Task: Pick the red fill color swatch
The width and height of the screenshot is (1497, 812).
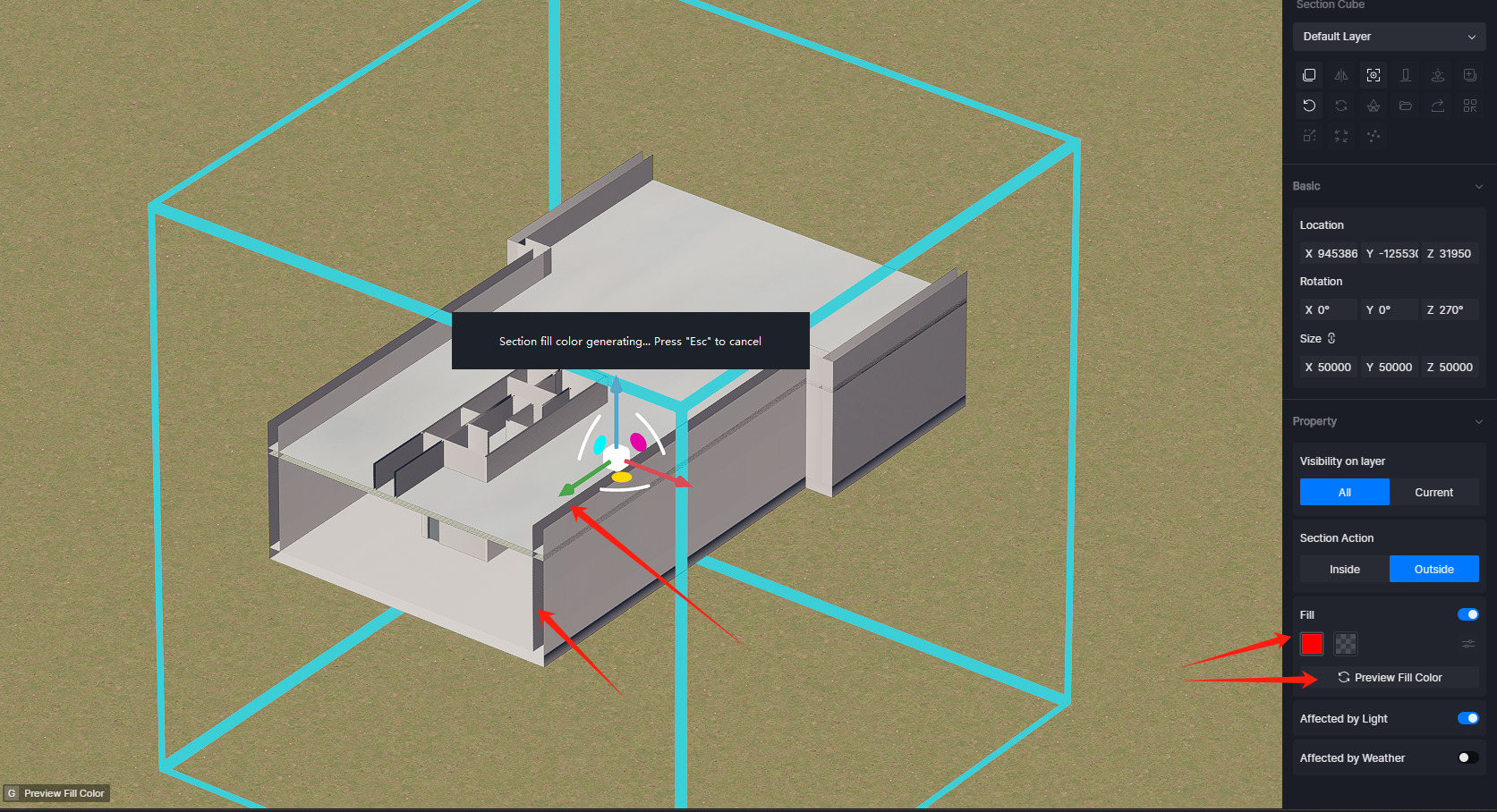Action: [1312, 644]
